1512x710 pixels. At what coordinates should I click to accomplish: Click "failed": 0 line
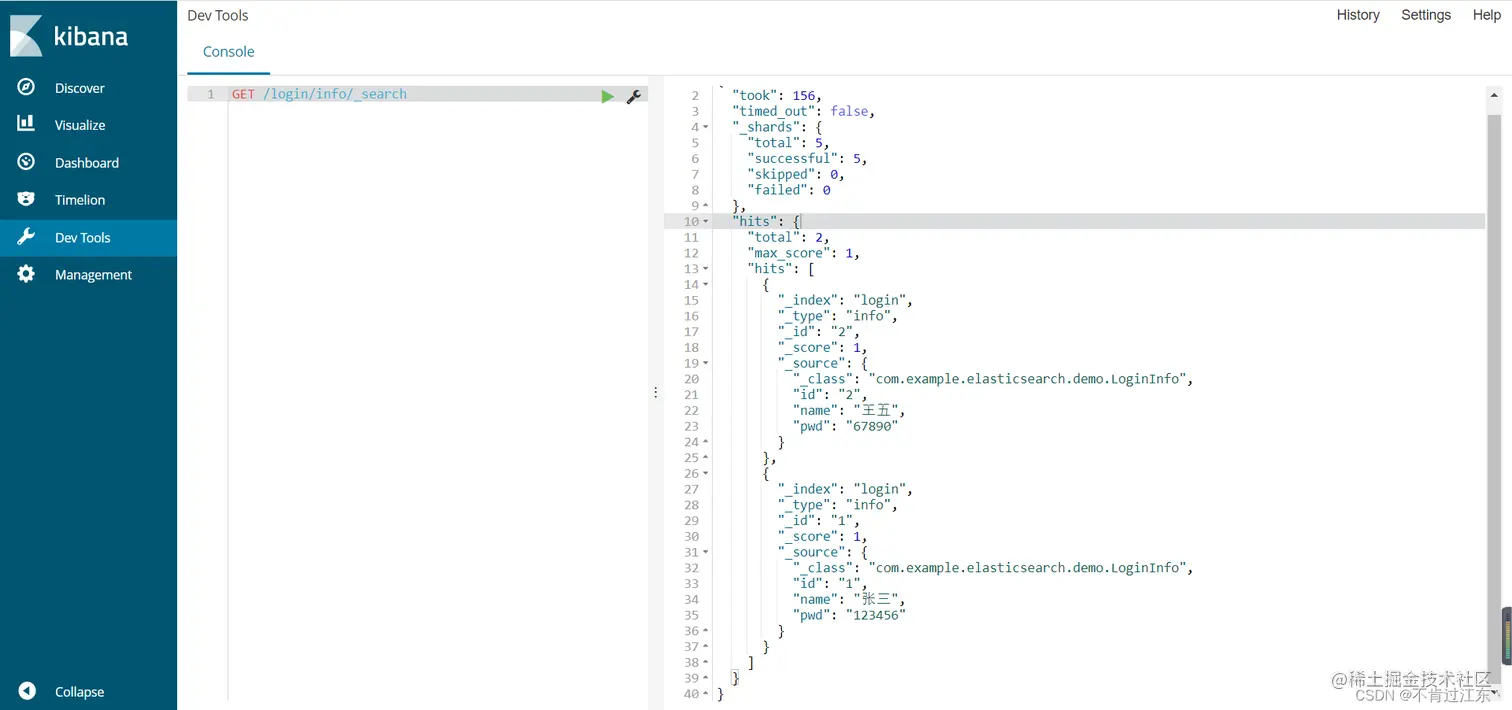pyautogui.click(x=788, y=190)
